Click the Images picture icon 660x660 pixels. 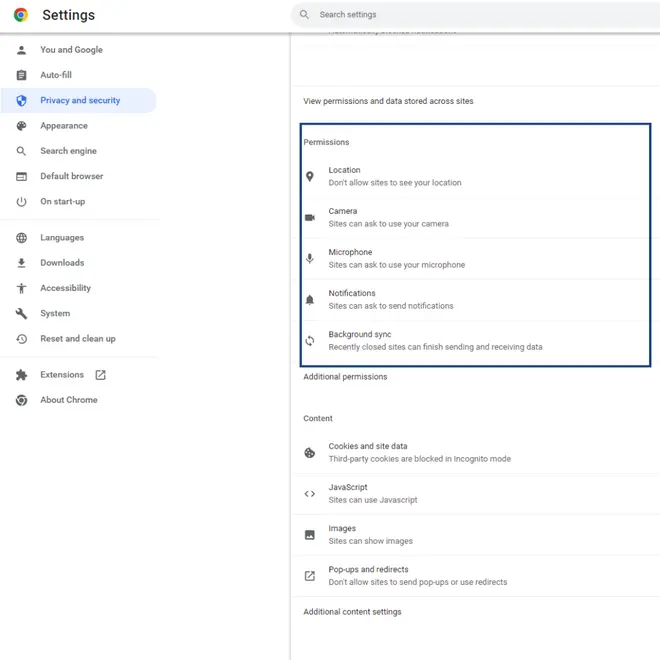click(310, 535)
